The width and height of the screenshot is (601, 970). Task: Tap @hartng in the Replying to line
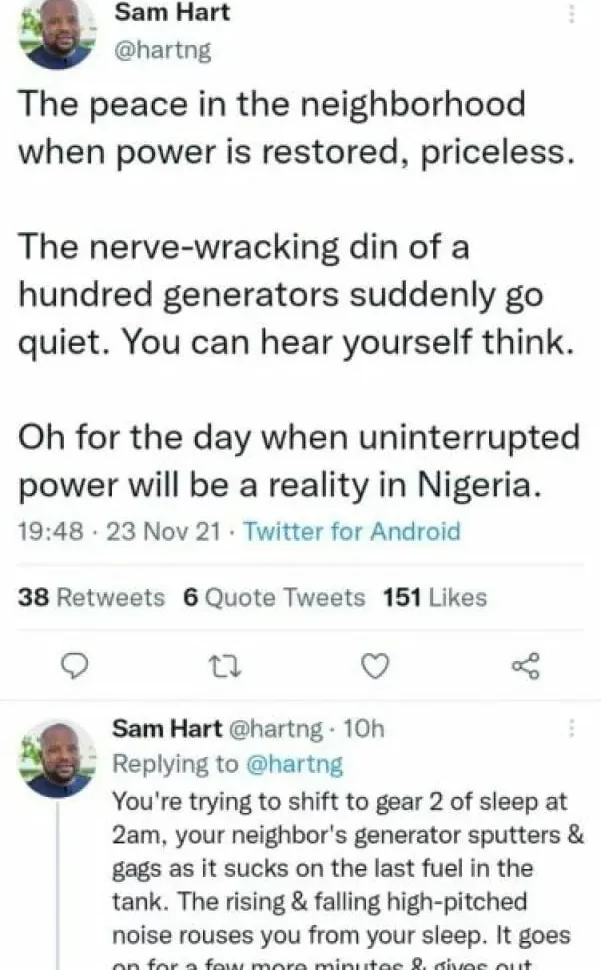click(294, 764)
